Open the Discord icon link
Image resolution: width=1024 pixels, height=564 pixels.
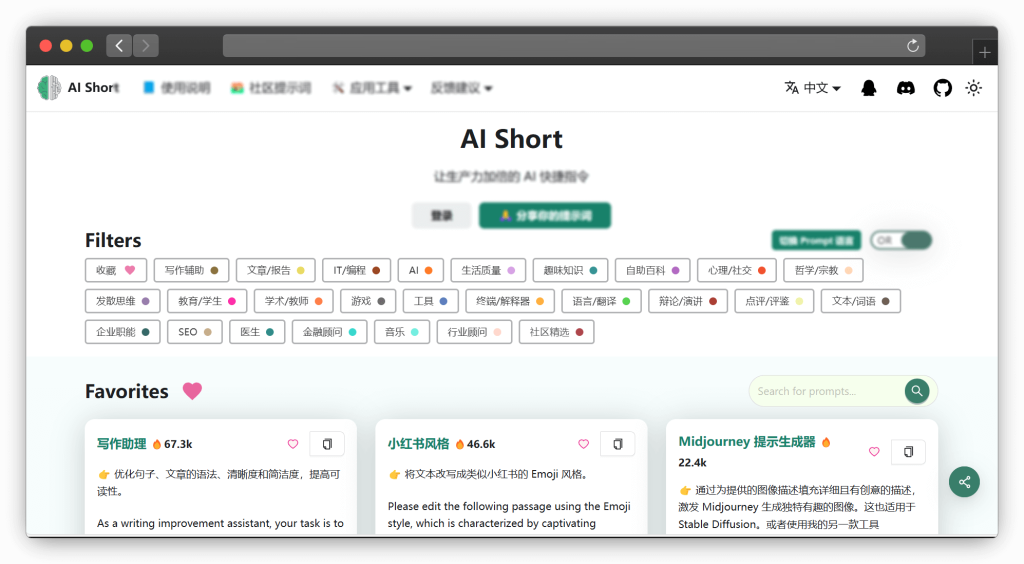pyautogui.click(x=906, y=88)
